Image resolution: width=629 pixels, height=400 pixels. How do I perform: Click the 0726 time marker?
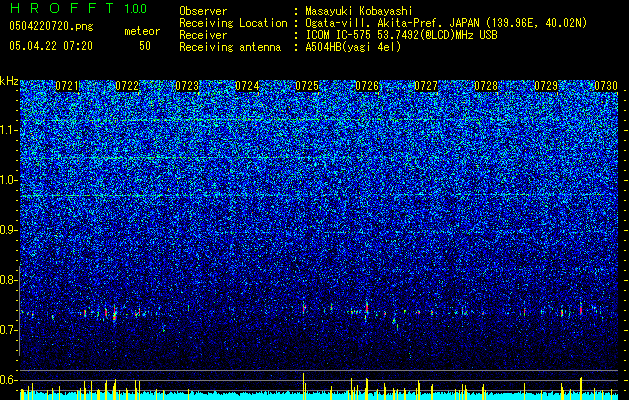click(x=367, y=86)
